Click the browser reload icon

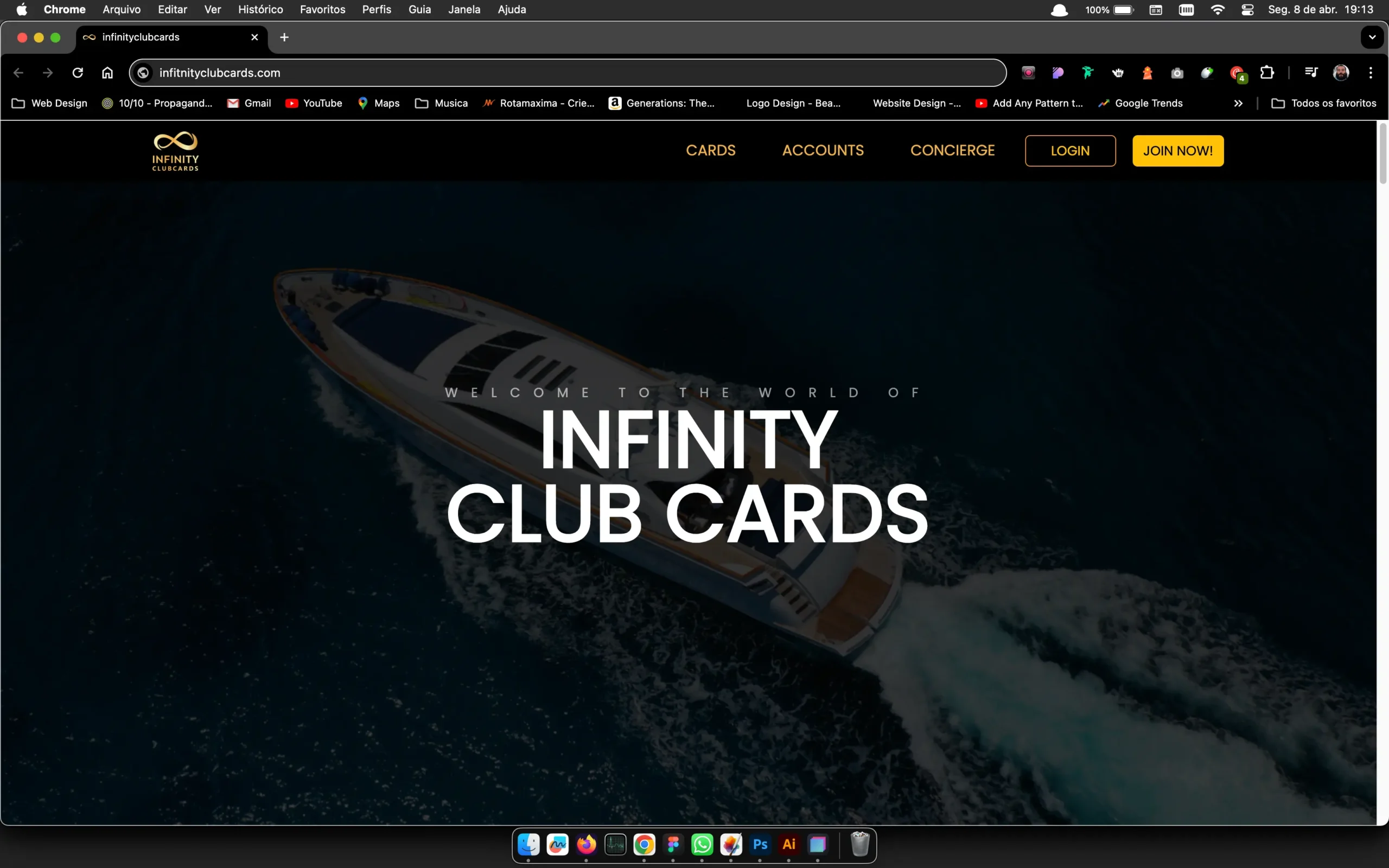(x=78, y=73)
